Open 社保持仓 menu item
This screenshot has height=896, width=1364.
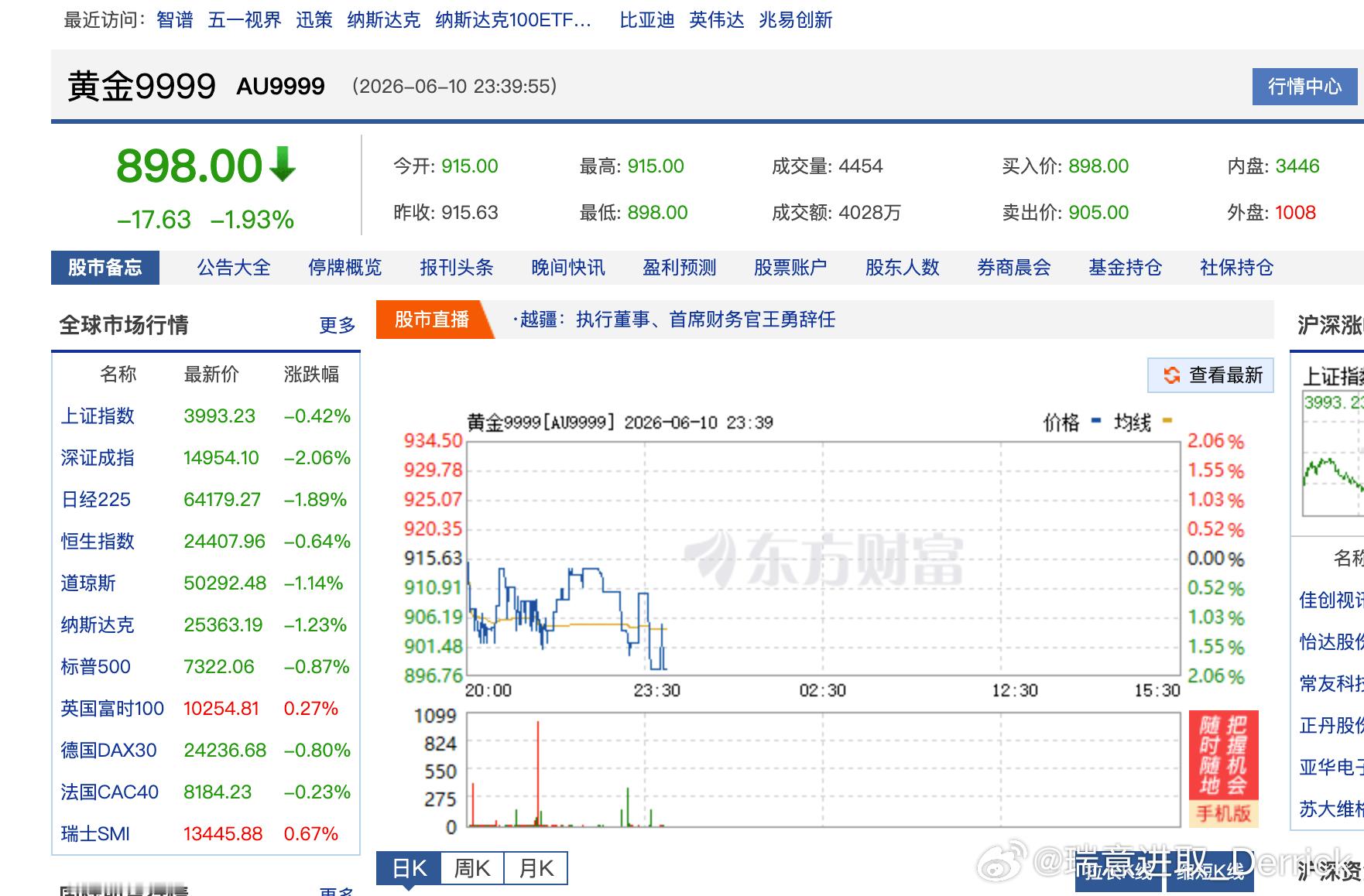(x=1236, y=268)
